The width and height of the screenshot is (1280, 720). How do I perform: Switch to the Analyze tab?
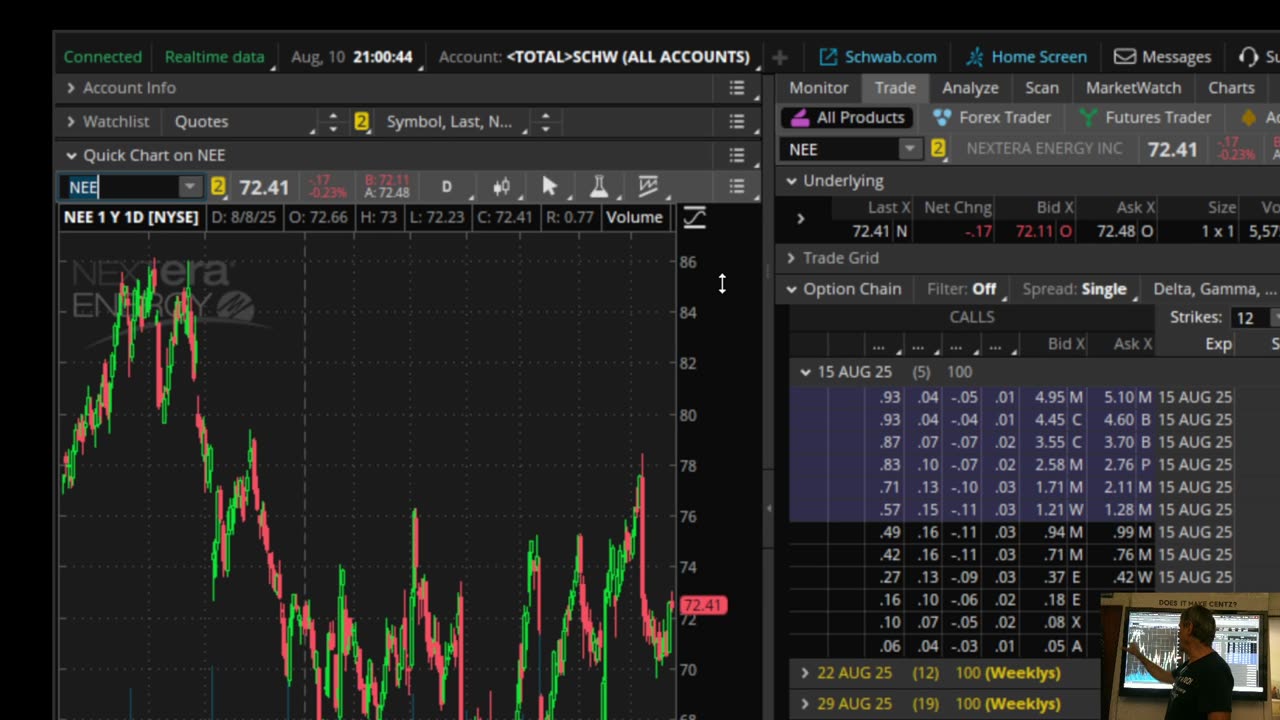(x=970, y=88)
